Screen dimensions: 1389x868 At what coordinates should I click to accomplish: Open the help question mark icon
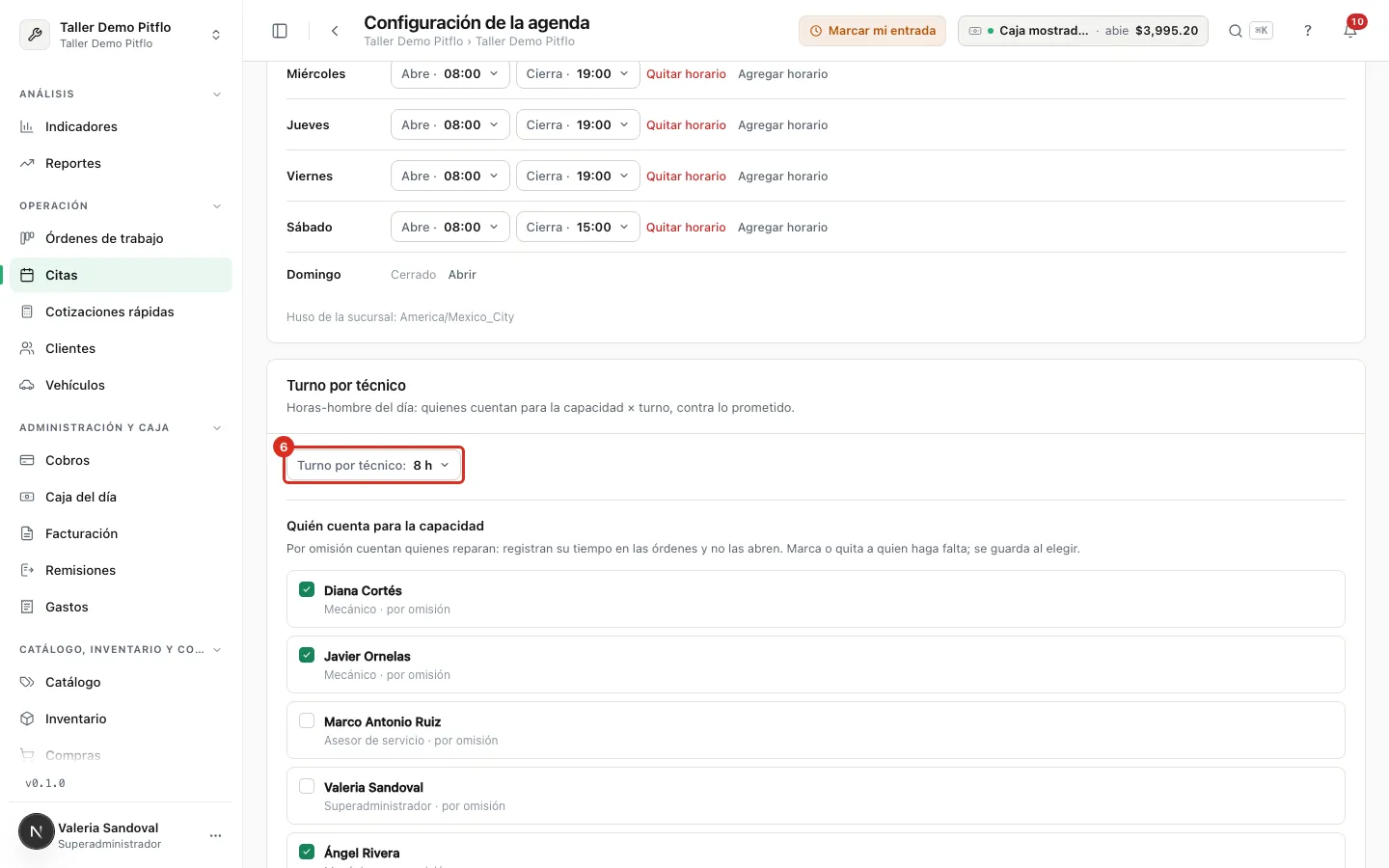(x=1308, y=31)
